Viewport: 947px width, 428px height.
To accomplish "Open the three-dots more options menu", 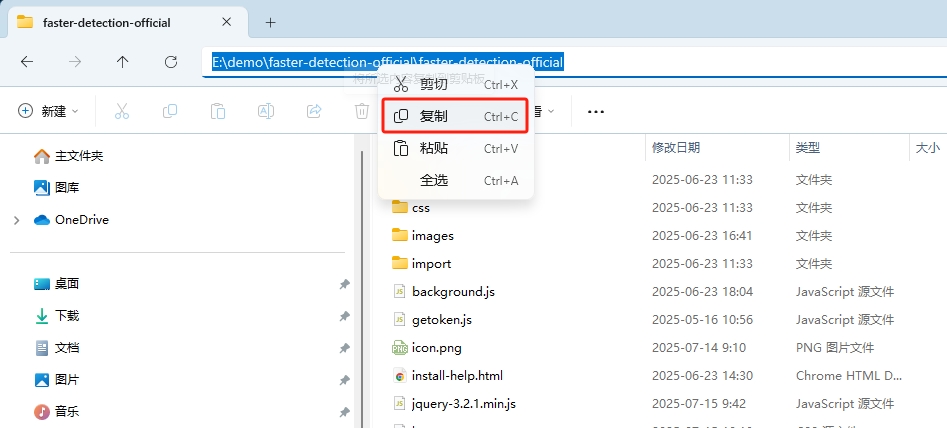I will coord(596,111).
